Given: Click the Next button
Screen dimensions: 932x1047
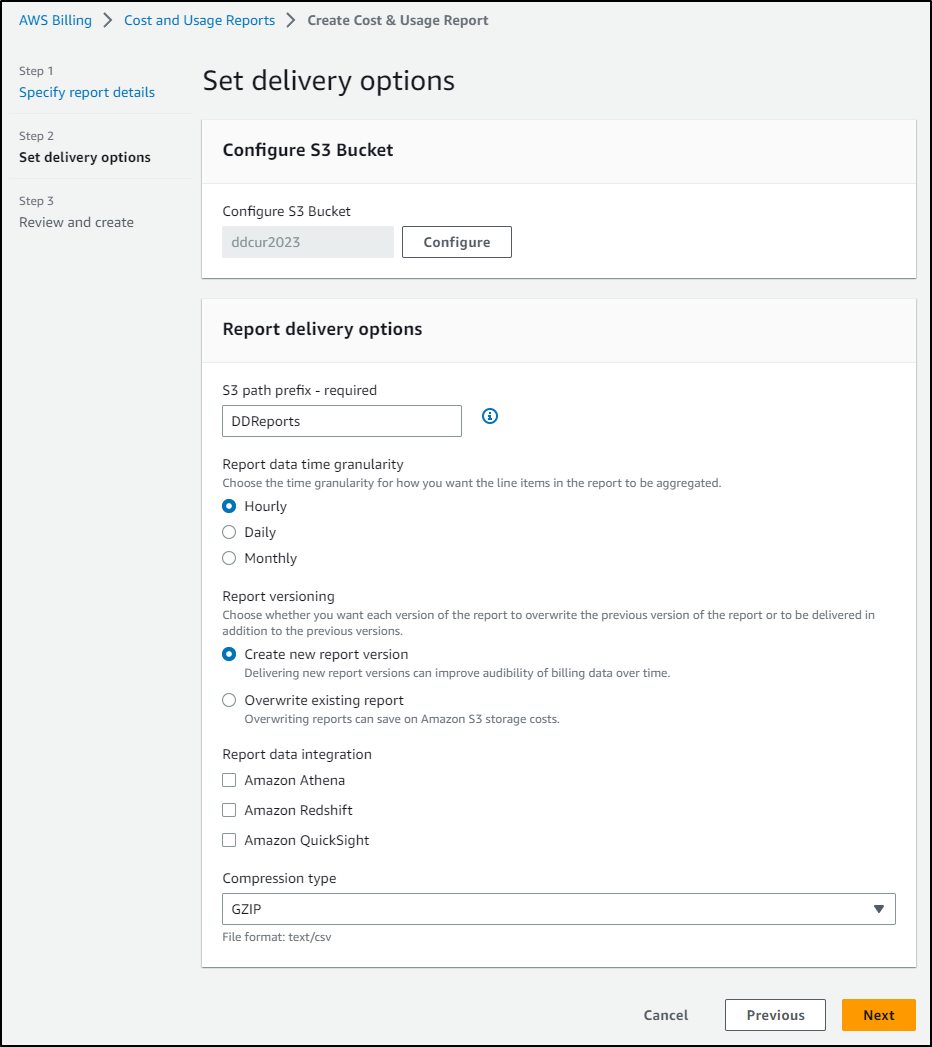Looking at the screenshot, I should click(x=879, y=1015).
